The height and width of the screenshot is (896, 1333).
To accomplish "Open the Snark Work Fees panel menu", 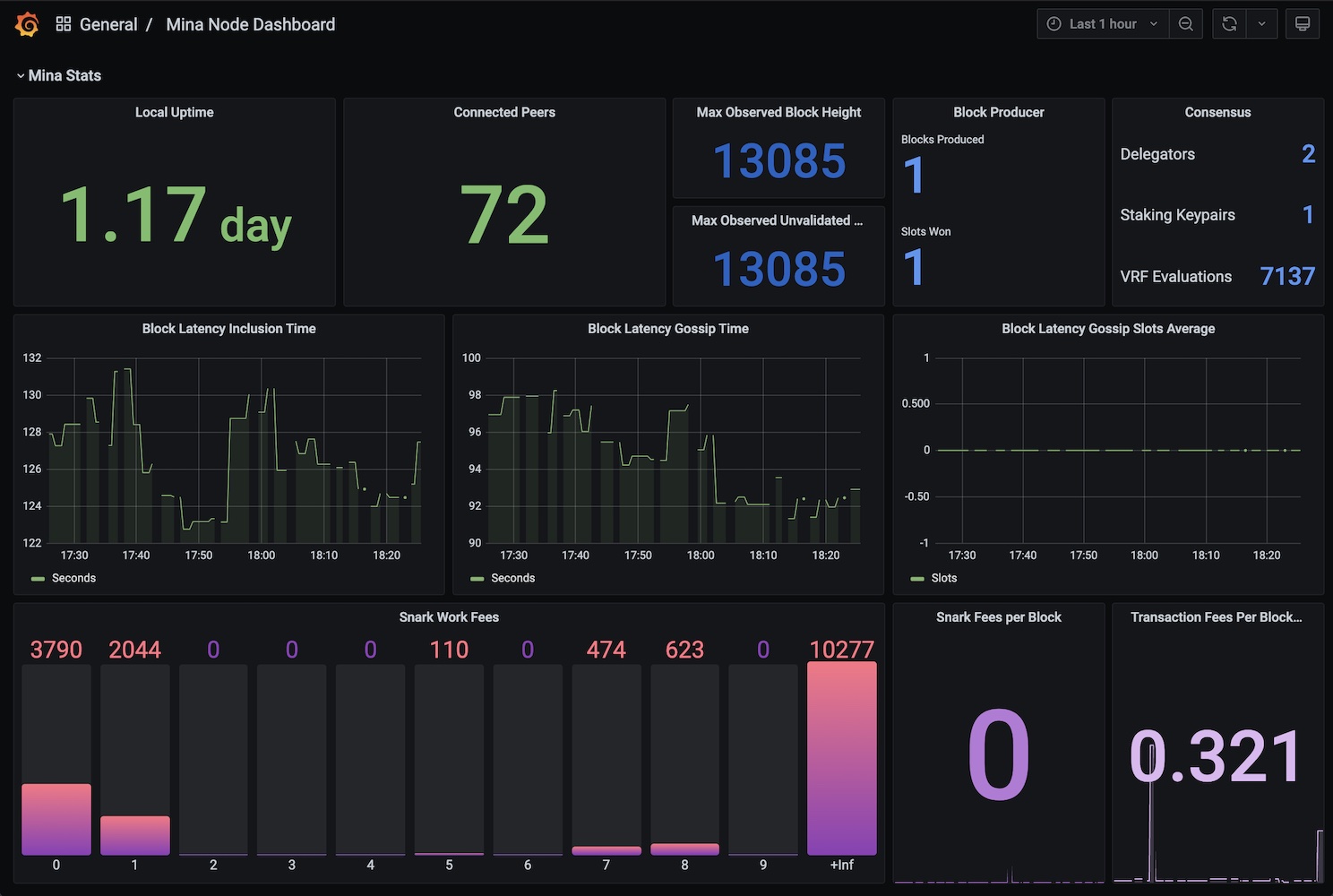I will pyautogui.click(x=449, y=617).
